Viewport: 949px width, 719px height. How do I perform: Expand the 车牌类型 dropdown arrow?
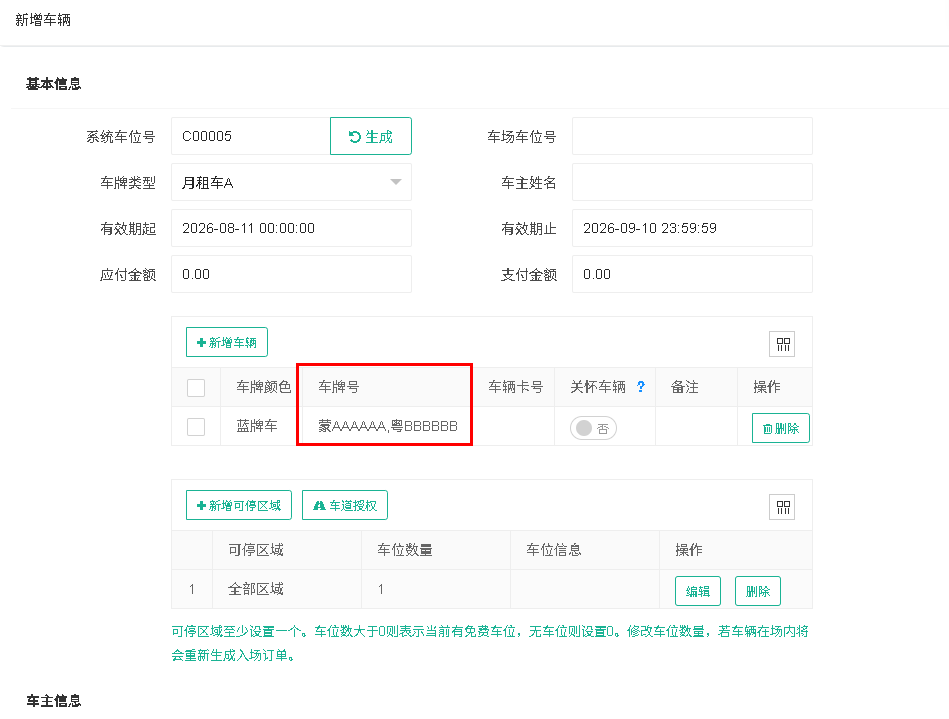tap(396, 182)
